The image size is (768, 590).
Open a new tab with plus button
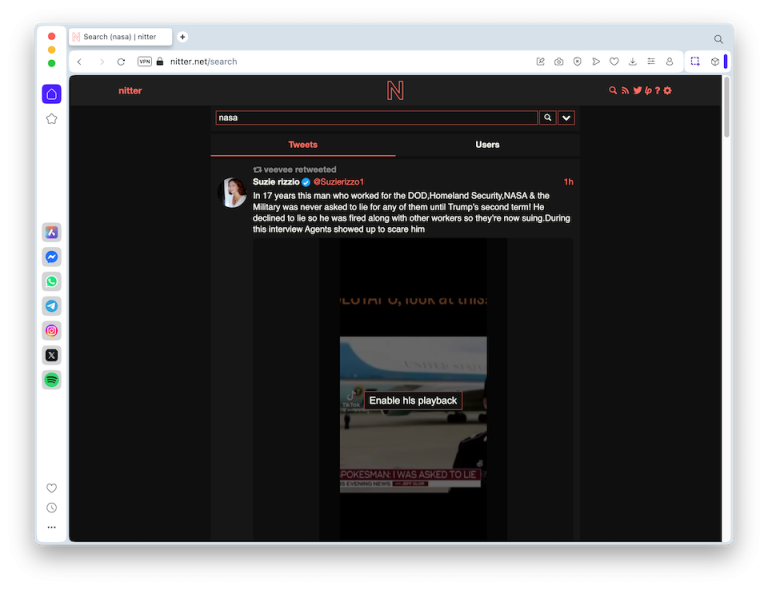182,37
